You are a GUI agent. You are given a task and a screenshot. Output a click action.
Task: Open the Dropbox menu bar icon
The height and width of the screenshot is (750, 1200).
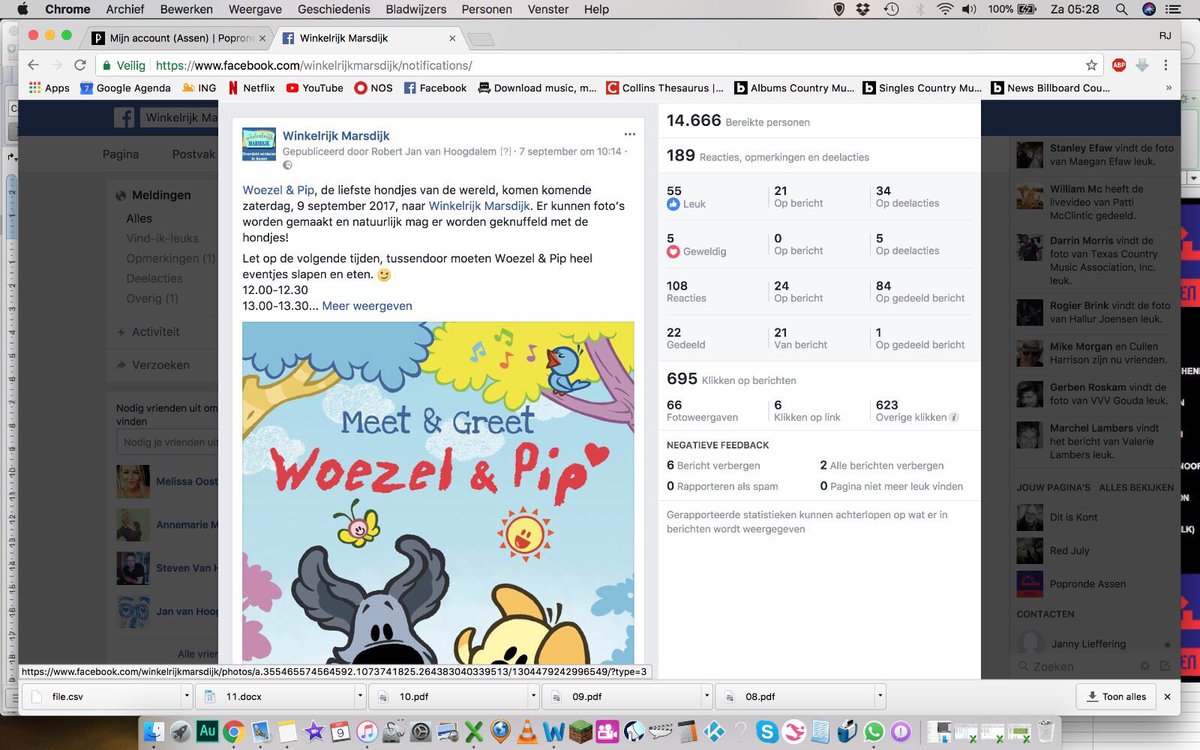pos(865,9)
